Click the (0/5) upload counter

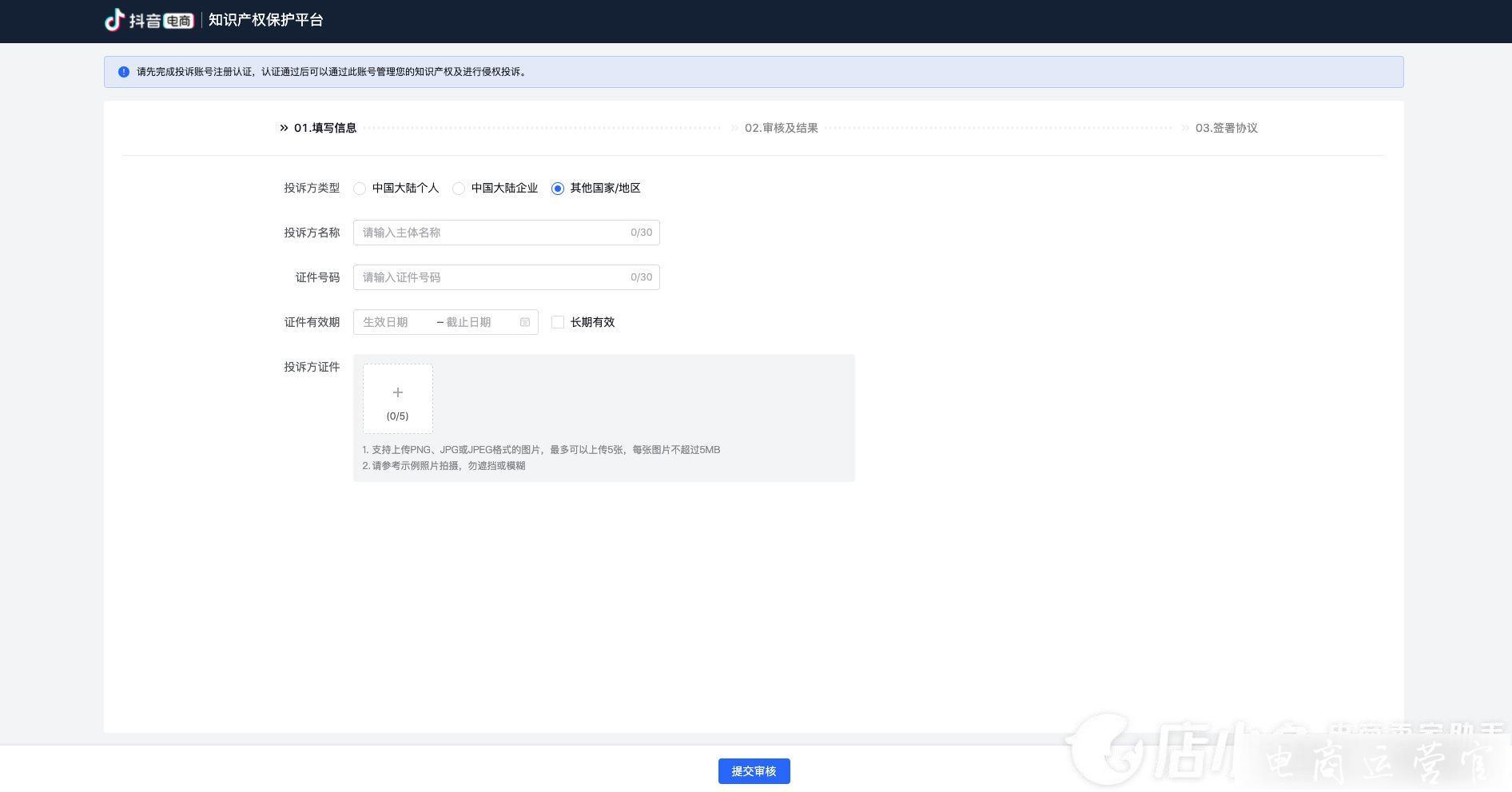(x=397, y=416)
